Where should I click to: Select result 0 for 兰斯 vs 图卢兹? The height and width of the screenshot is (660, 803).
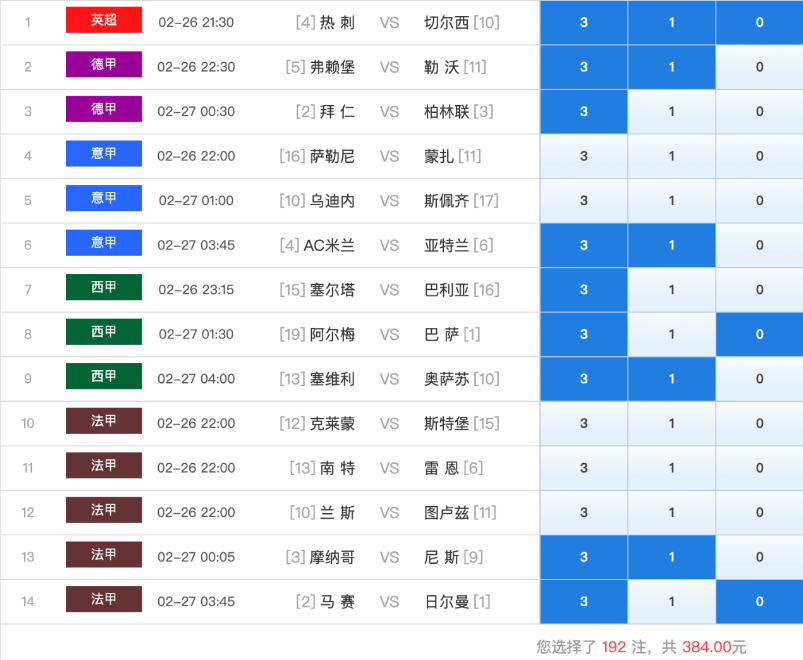759,512
